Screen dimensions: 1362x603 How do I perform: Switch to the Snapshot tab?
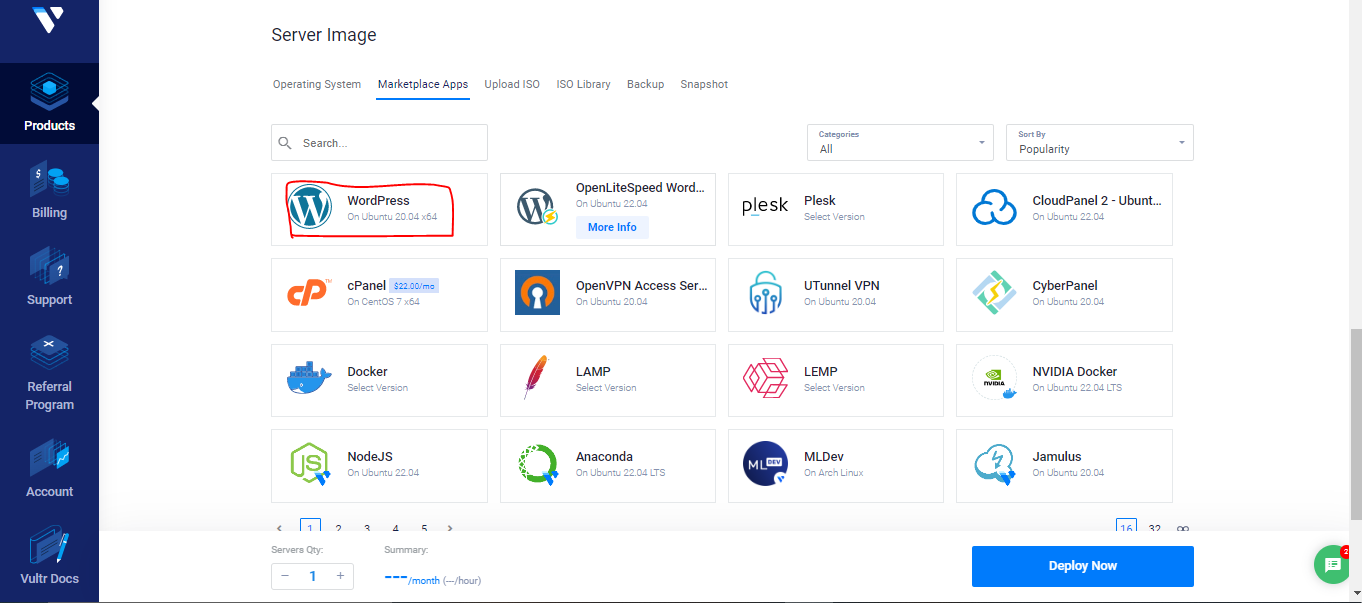(x=704, y=85)
